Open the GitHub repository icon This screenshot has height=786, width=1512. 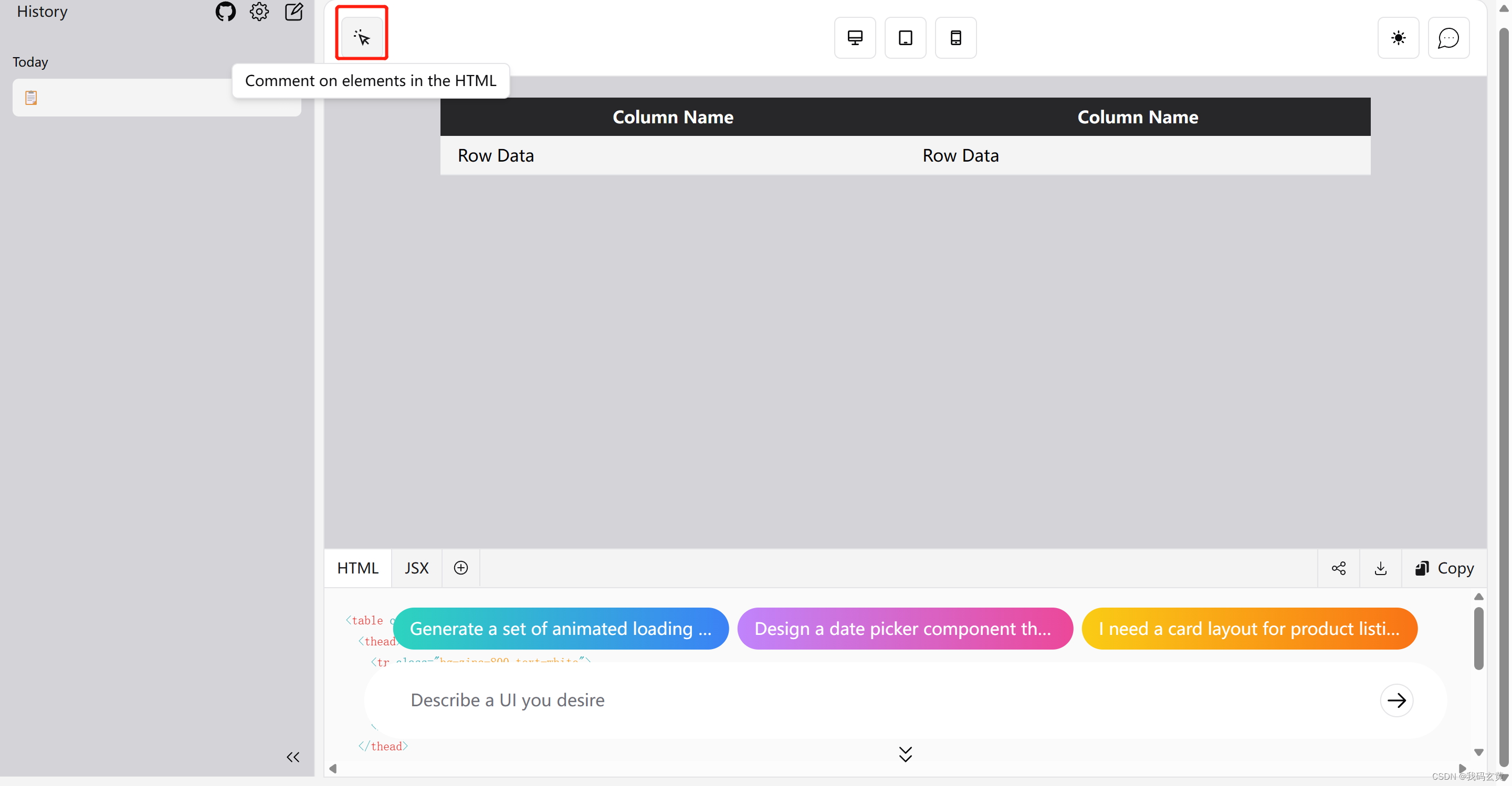coord(225,12)
